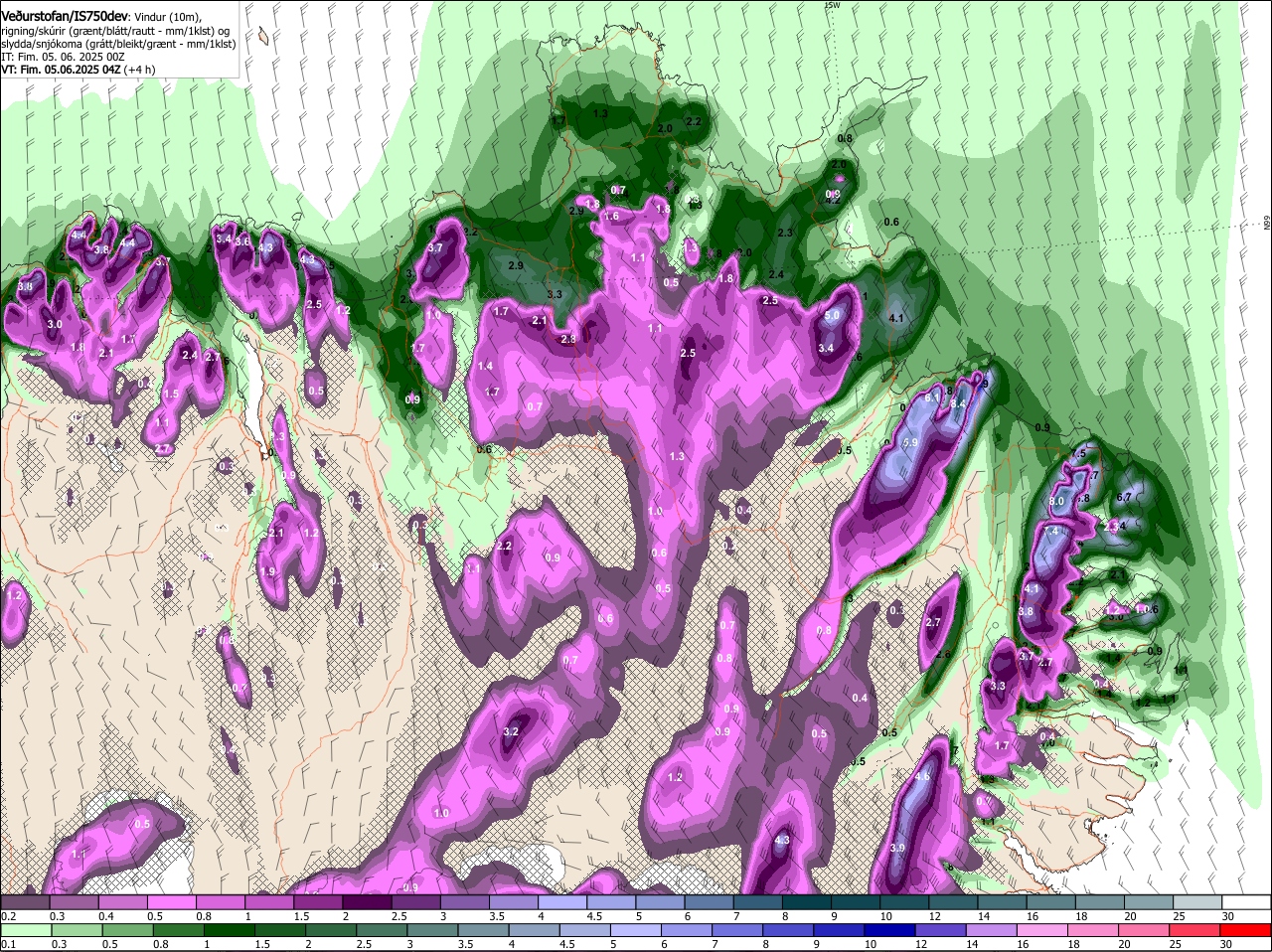Click the Veðurstofan/IS750dev title text
Image resolution: width=1272 pixels, height=952 pixels.
coord(66,17)
